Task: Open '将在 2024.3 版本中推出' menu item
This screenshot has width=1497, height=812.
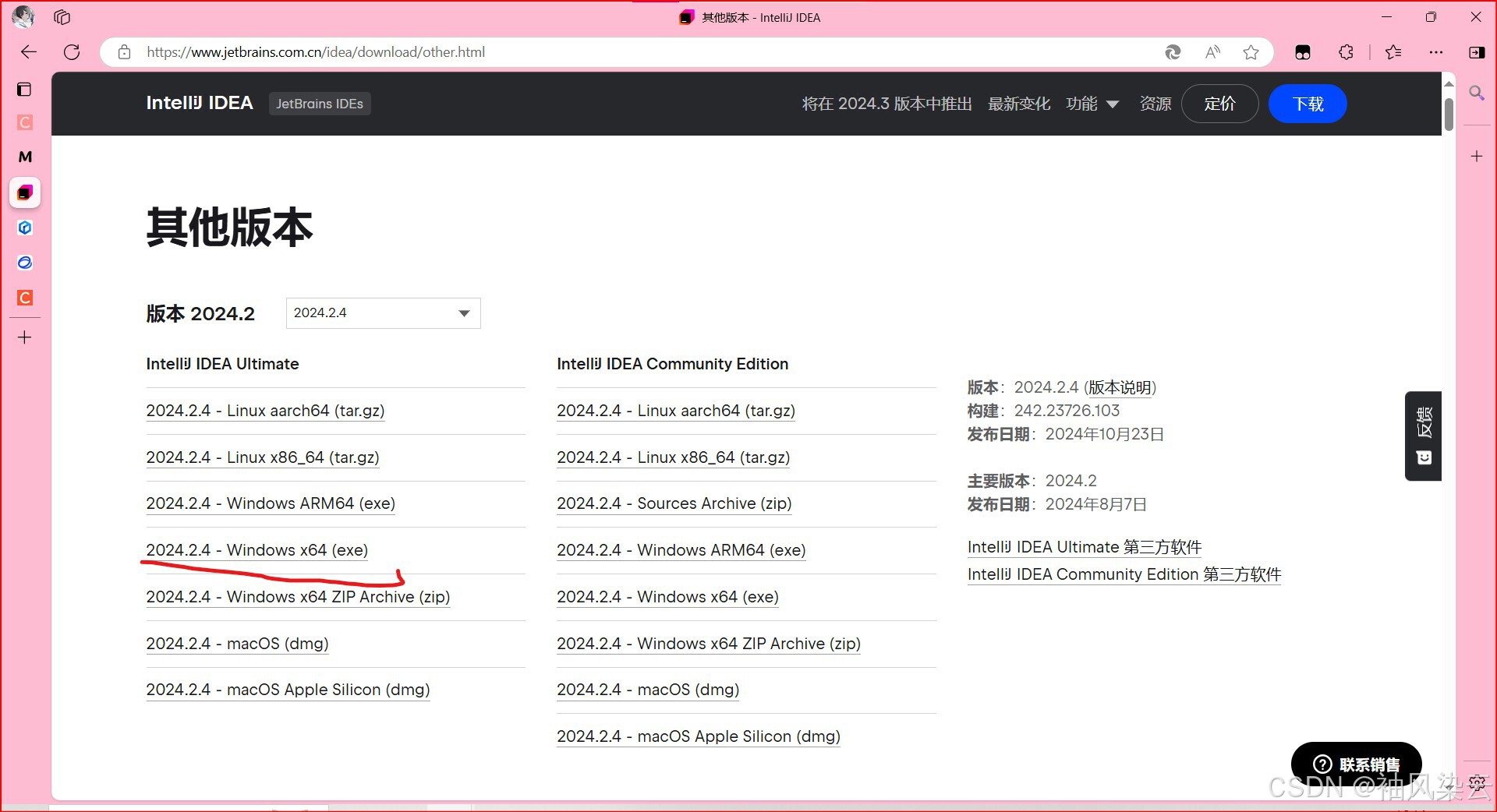Action: click(x=887, y=104)
